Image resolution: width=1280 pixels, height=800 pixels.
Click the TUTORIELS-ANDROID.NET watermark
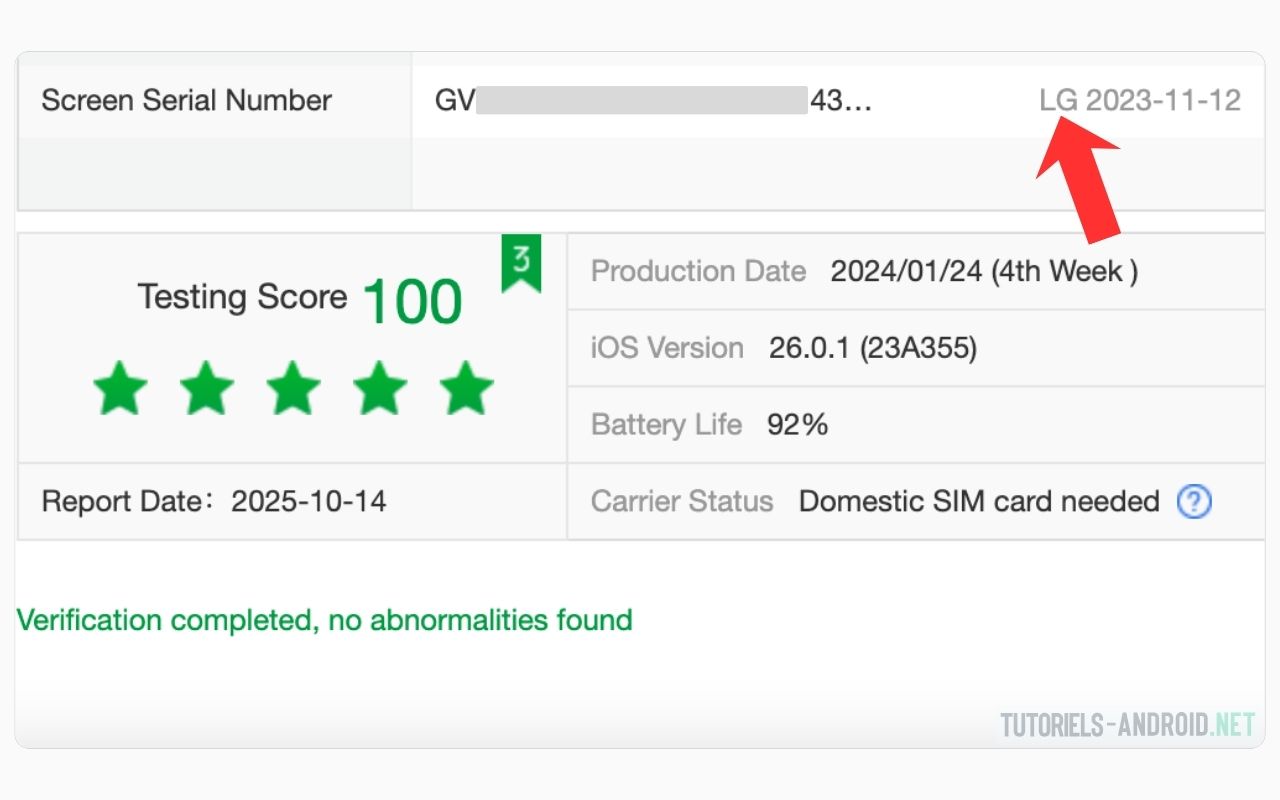[1127, 725]
